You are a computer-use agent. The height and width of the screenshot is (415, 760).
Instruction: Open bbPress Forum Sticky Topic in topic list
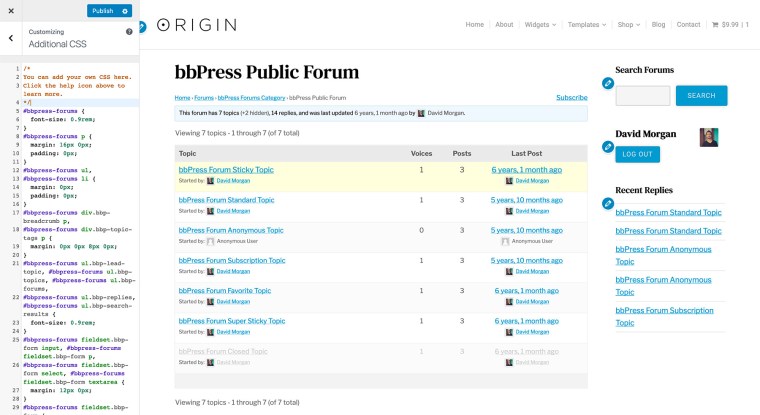[x=226, y=170]
